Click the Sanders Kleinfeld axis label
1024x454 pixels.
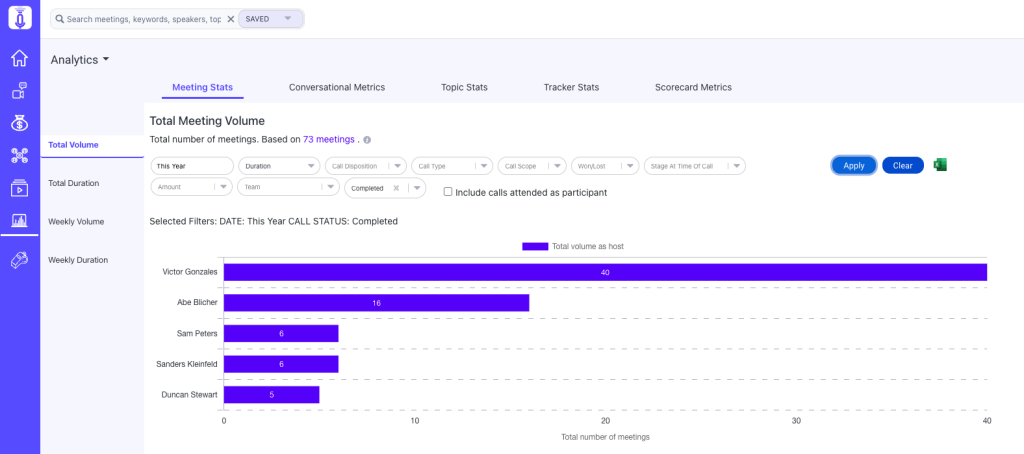187,364
